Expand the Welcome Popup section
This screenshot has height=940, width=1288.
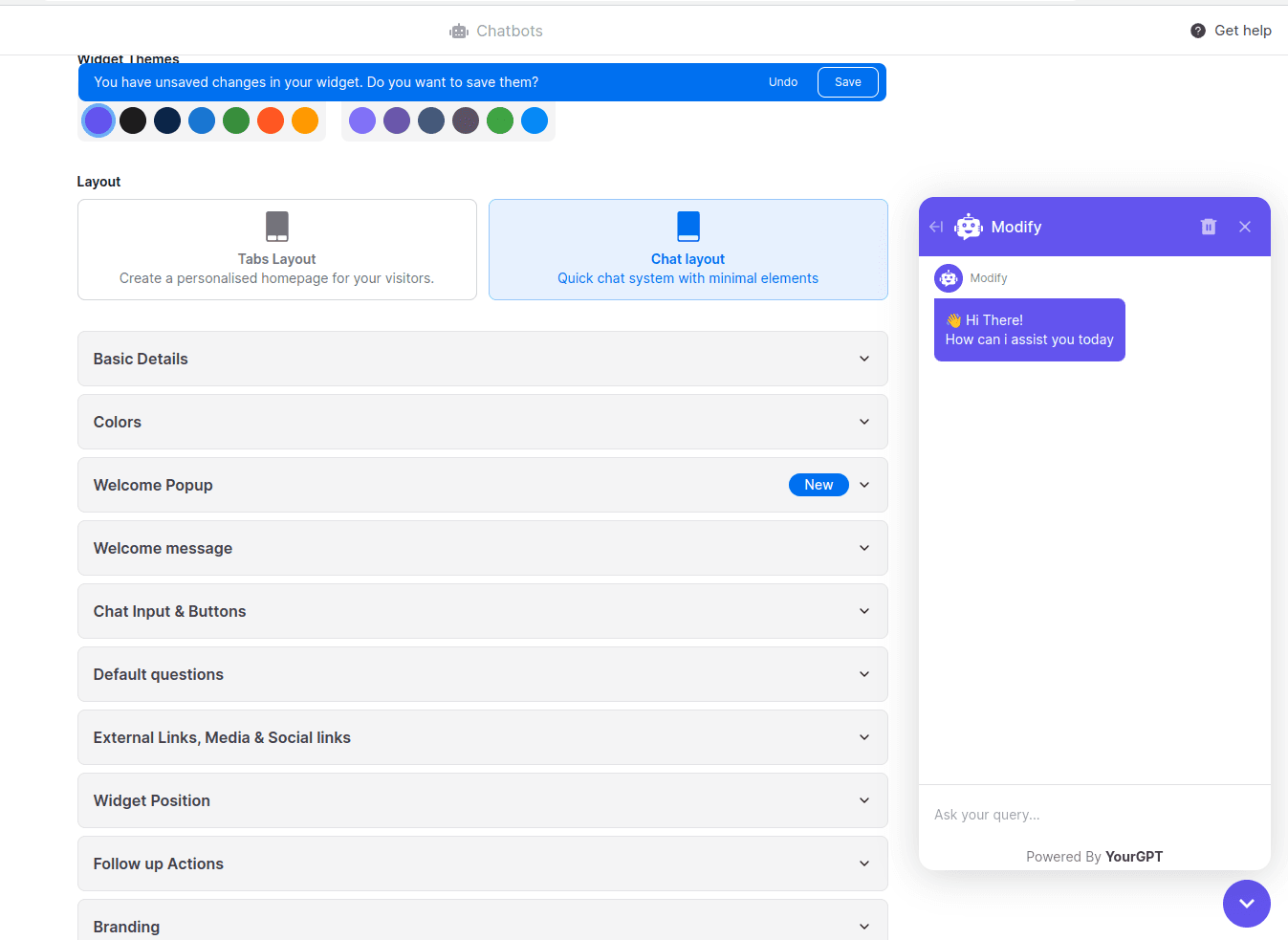click(x=483, y=485)
